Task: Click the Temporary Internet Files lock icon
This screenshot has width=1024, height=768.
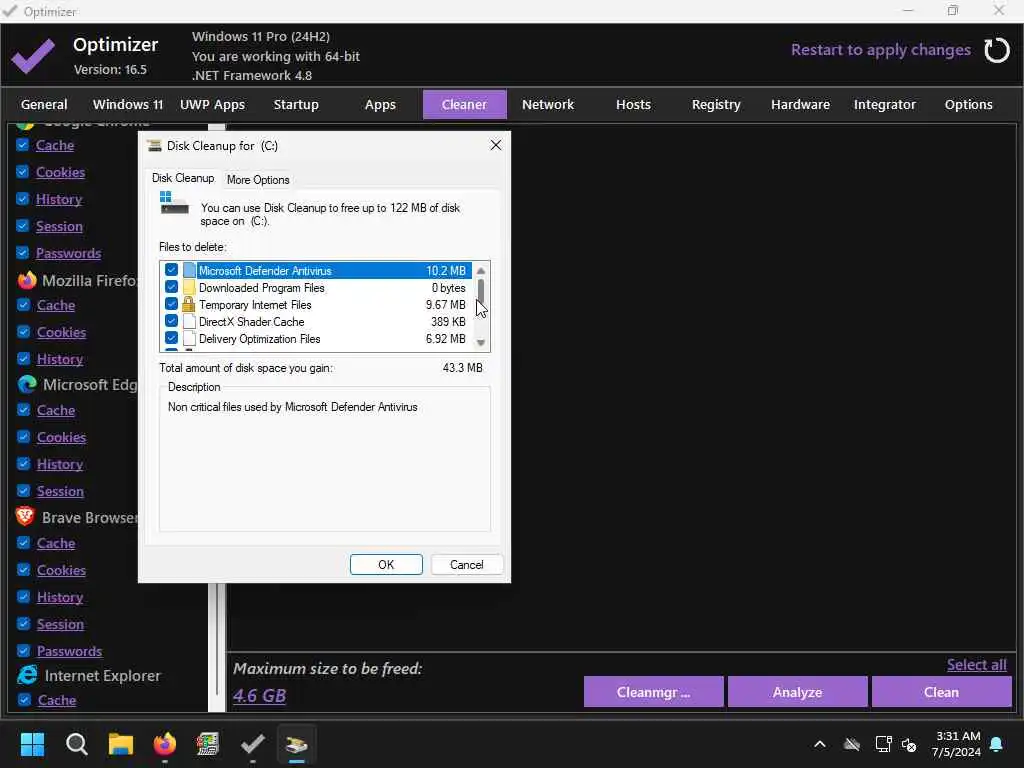Action: (189, 304)
